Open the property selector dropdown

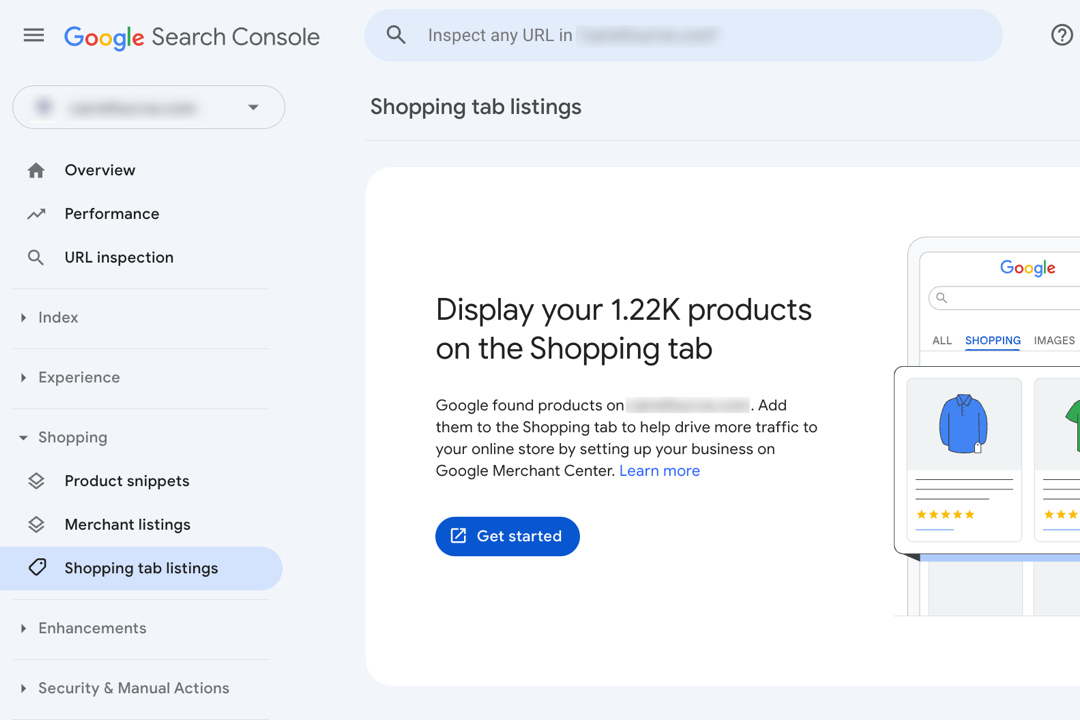(x=253, y=108)
